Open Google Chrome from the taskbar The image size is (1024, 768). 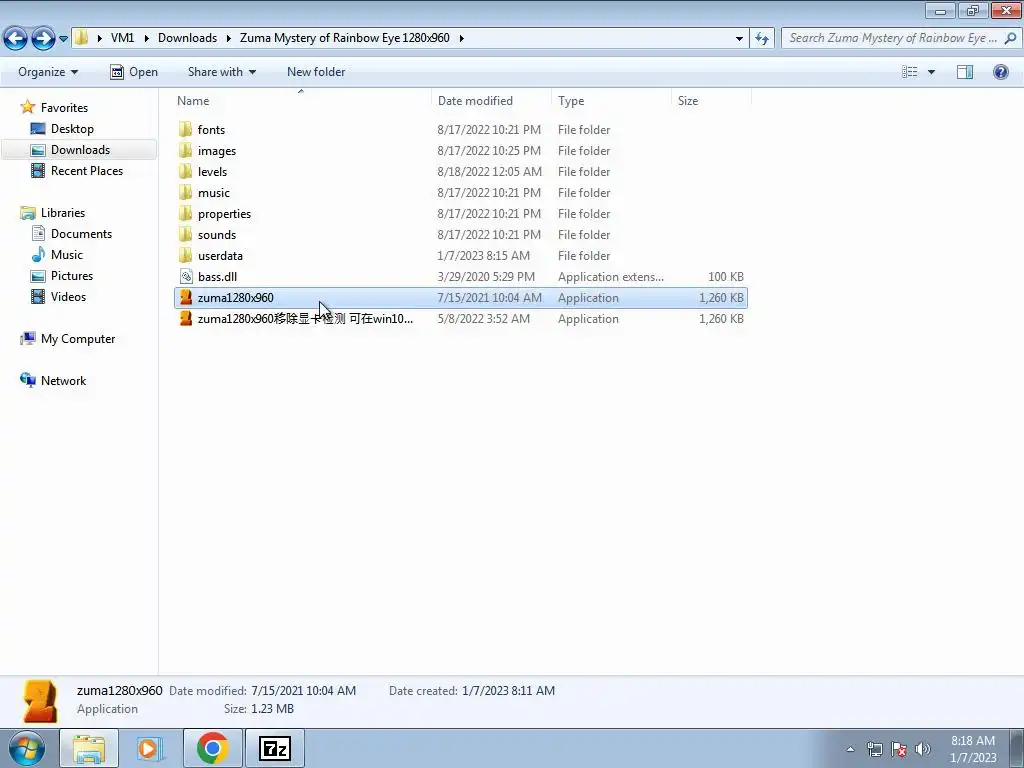point(212,748)
